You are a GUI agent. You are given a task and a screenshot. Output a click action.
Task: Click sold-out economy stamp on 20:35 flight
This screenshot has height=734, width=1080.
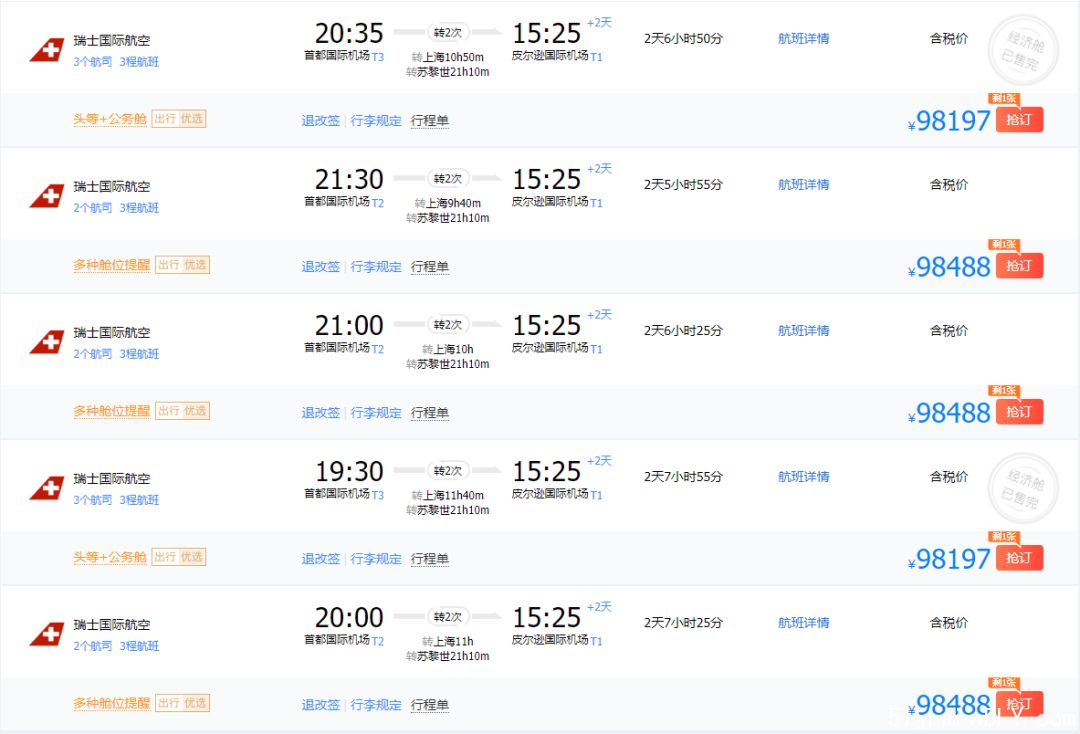[1023, 48]
